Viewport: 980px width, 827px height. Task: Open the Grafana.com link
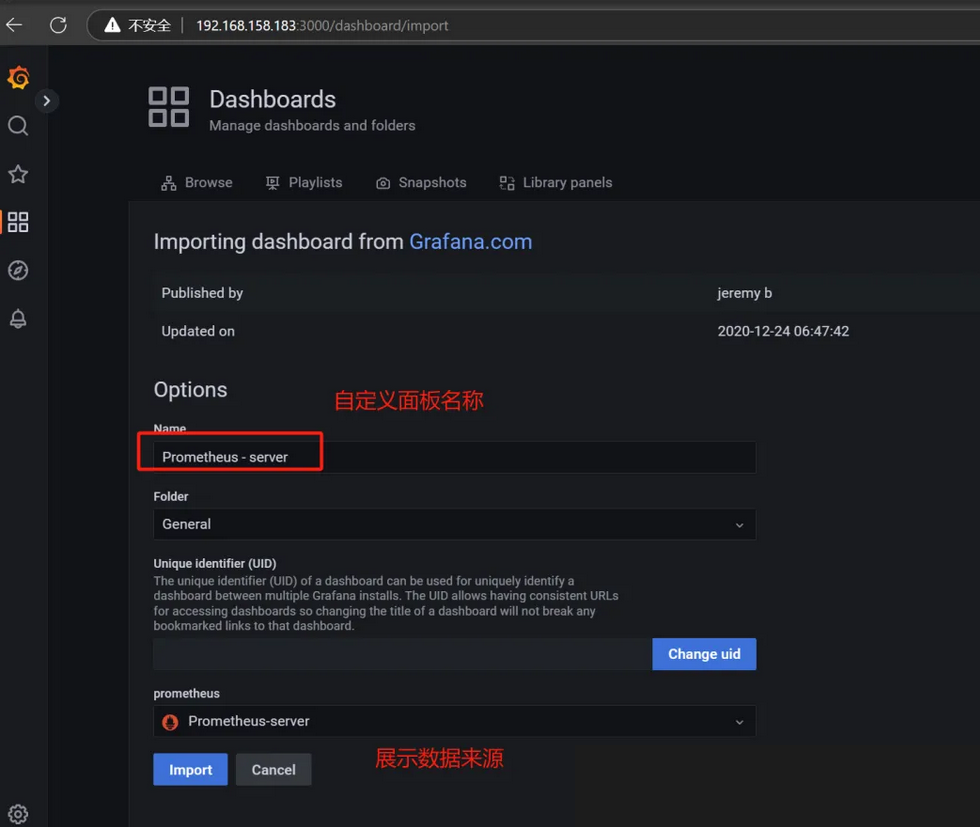tap(471, 241)
